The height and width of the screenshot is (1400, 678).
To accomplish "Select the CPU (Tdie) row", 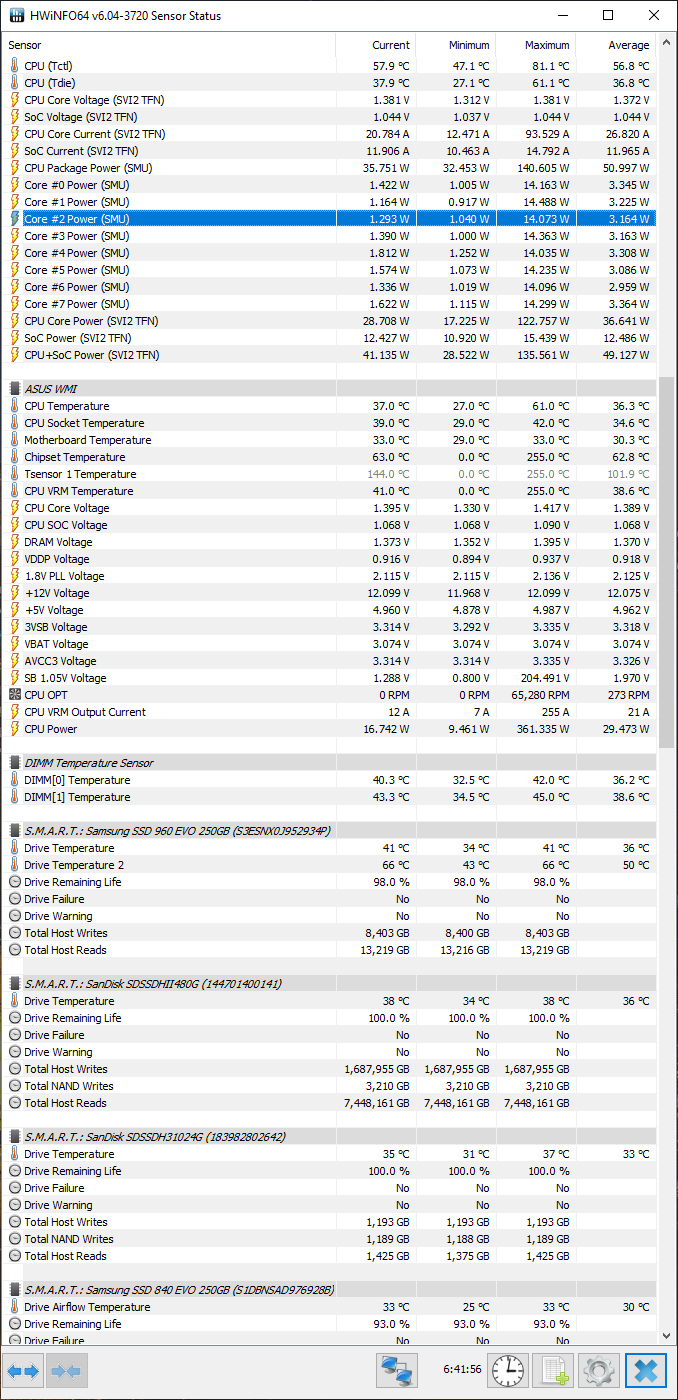I will click(330, 82).
